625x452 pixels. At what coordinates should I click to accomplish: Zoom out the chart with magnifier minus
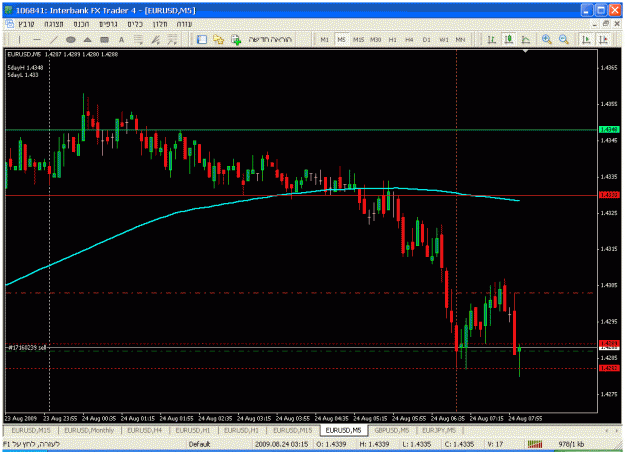[564, 39]
